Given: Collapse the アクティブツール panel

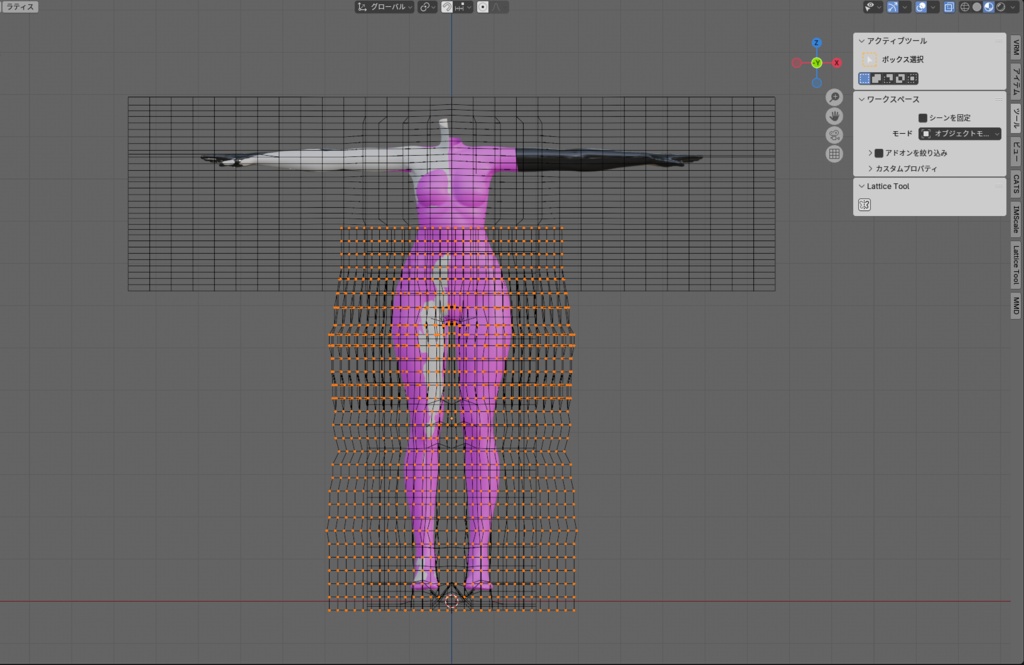Looking at the screenshot, I should pos(861,41).
